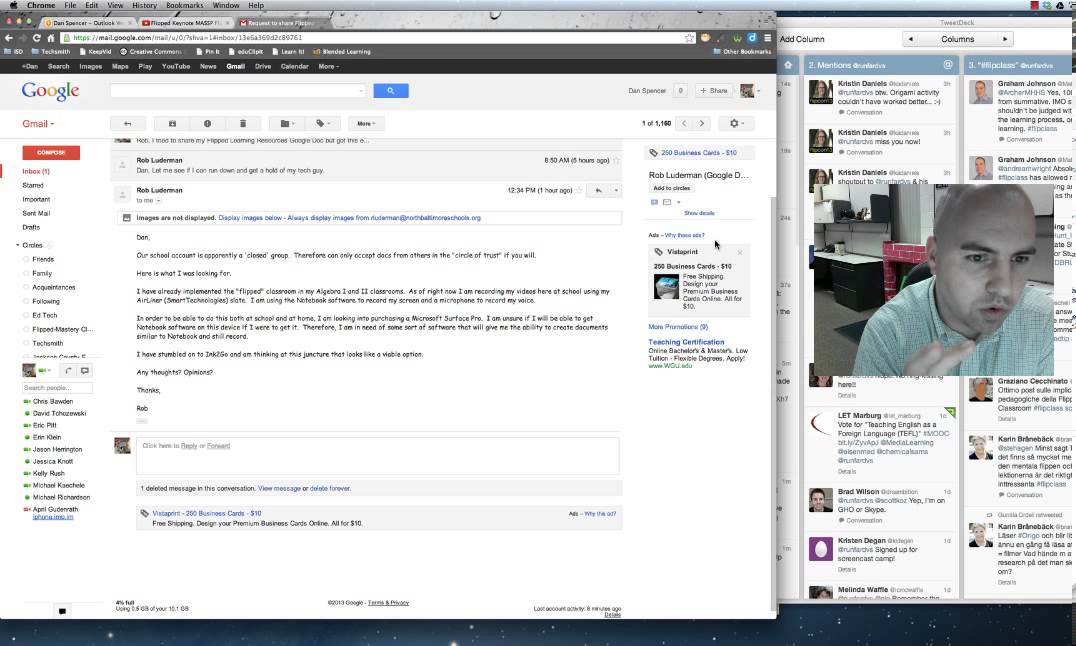Select the Ed Tech circle
The image size is (1076, 646).
click(45, 315)
